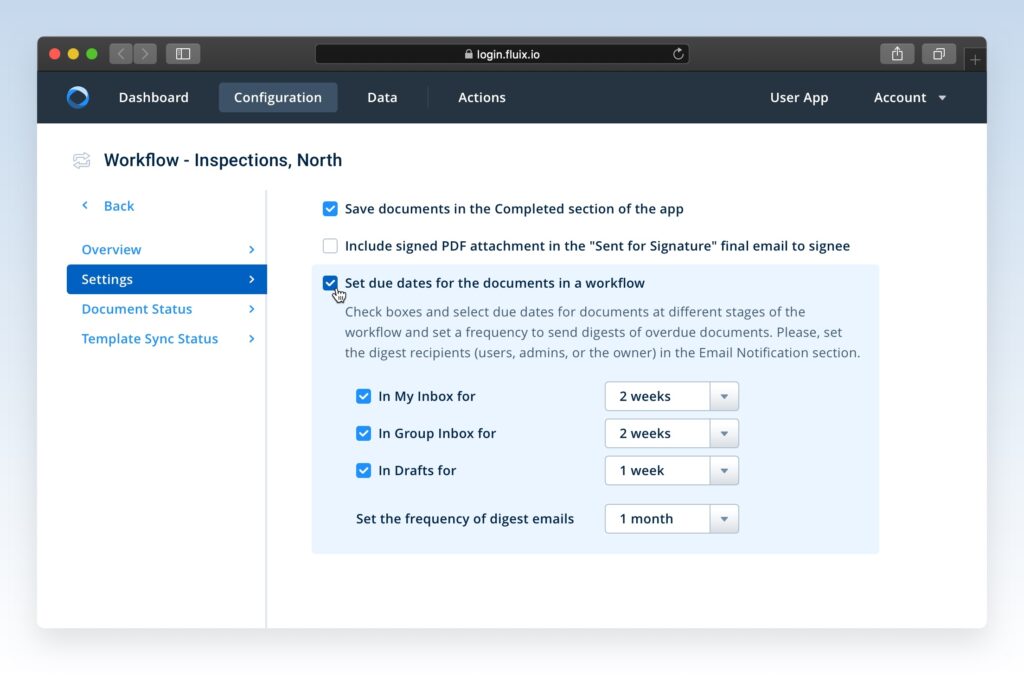Click the browser forward arrow button
This screenshot has height=683, width=1024.
(x=145, y=54)
